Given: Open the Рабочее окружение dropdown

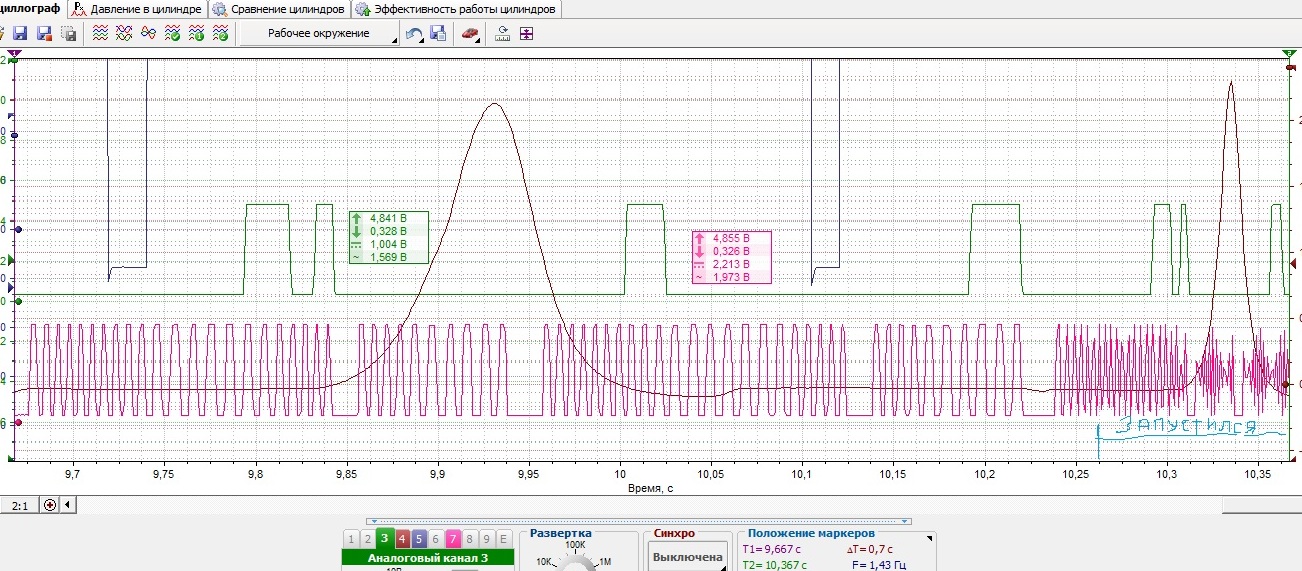Looking at the screenshot, I should [318, 34].
